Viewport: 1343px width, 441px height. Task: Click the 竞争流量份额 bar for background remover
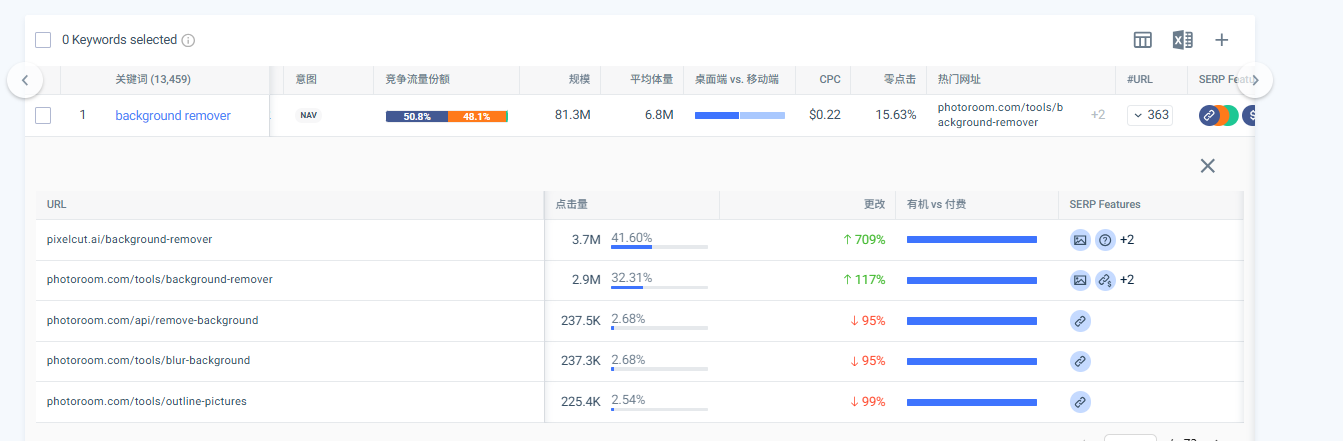click(446, 116)
